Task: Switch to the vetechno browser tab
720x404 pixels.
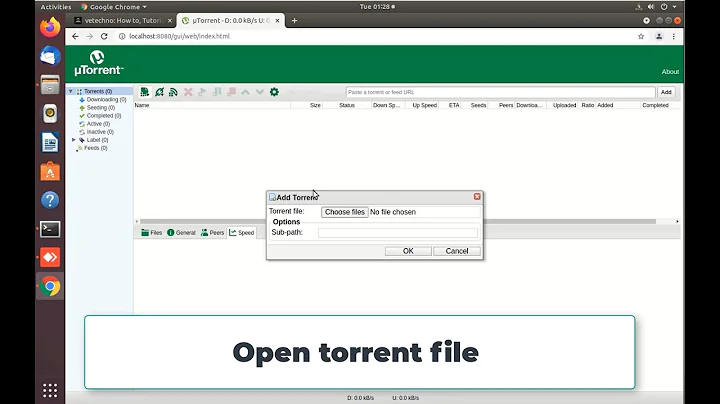Action: pyautogui.click(x=122, y=21)
